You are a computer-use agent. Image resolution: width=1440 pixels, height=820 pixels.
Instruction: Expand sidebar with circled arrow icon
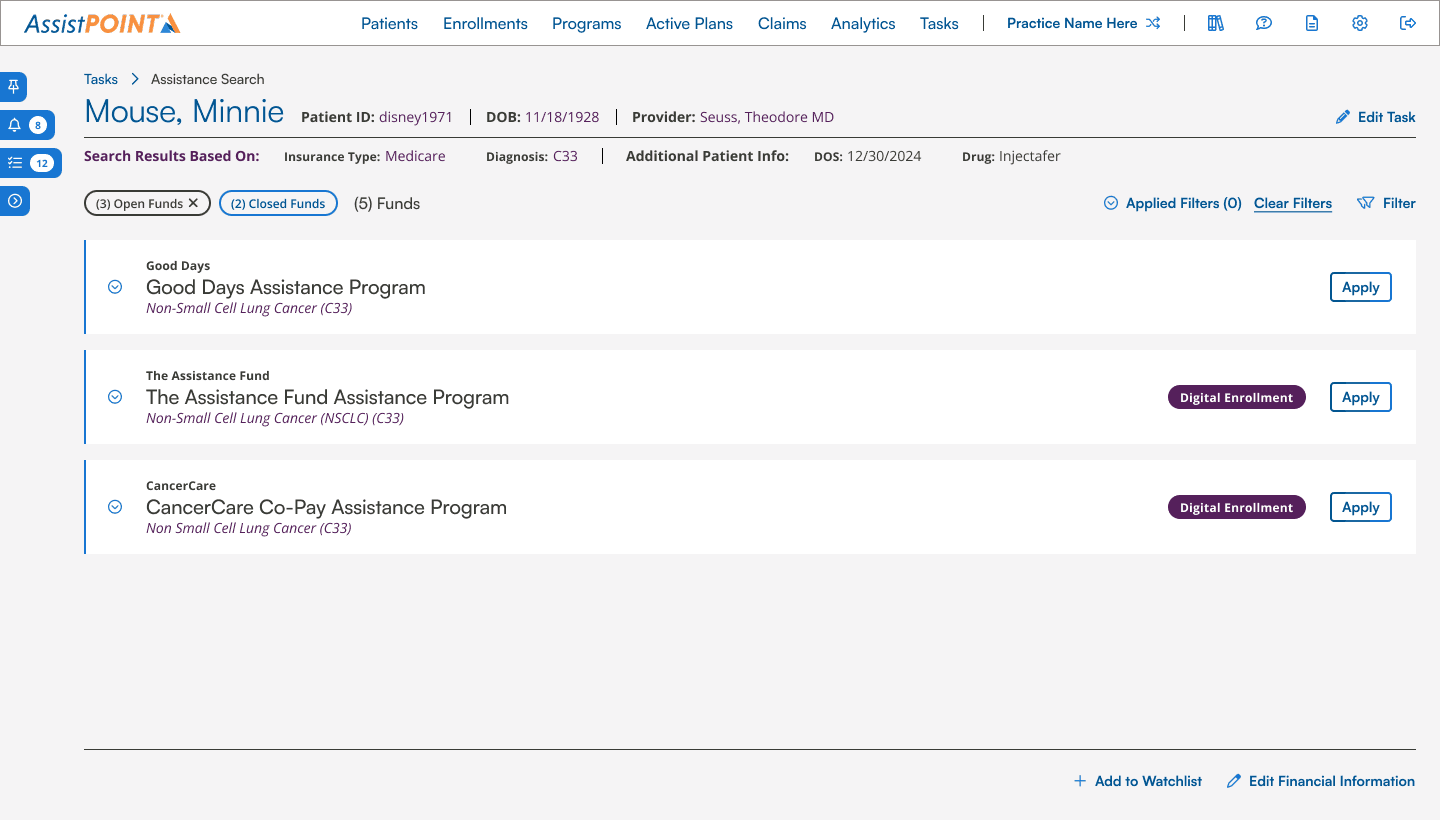tap(14, 201)
